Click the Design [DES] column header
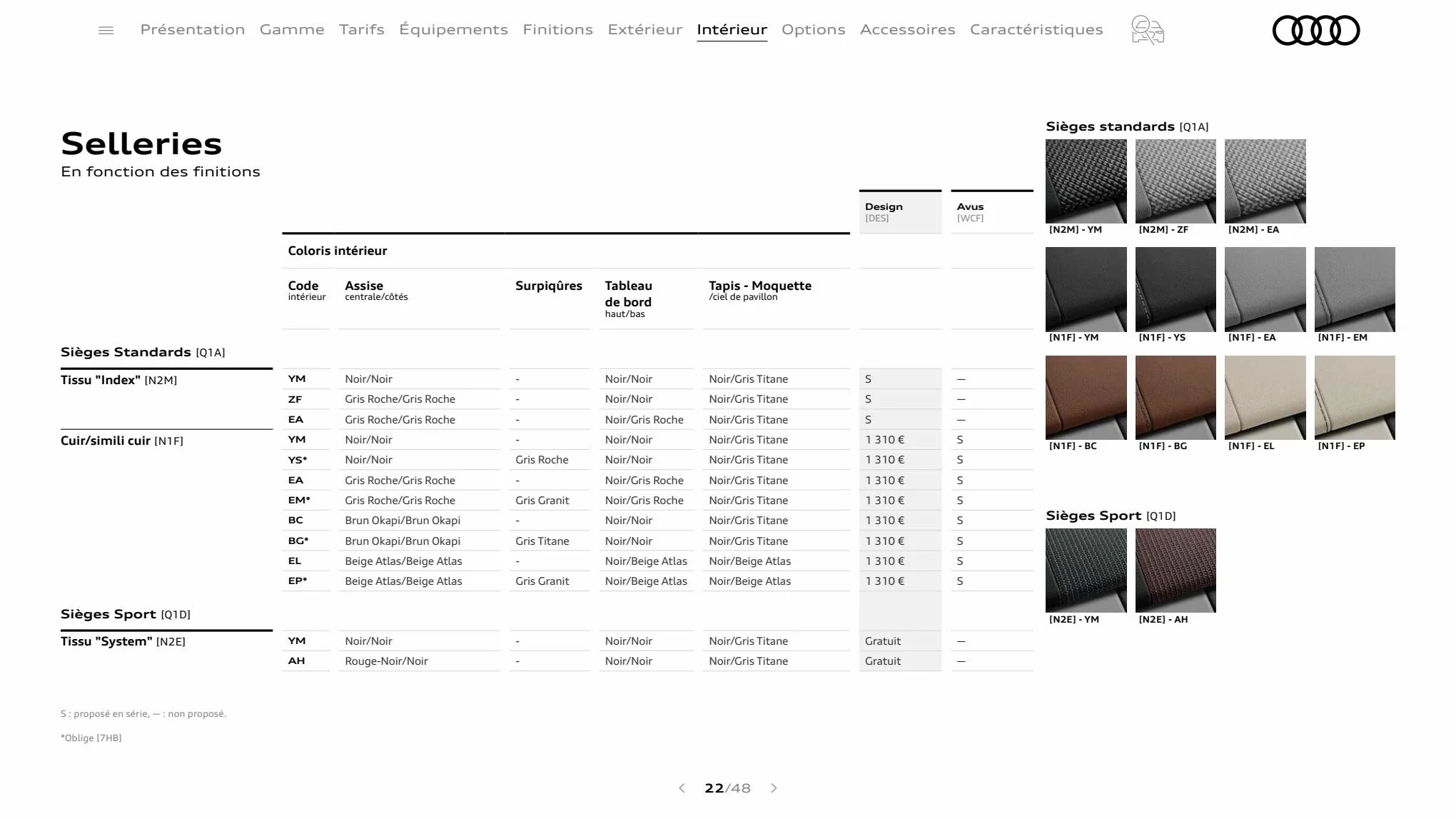Image resolution: width=1456 pixels, height=819 pixels. click(900, 212)
